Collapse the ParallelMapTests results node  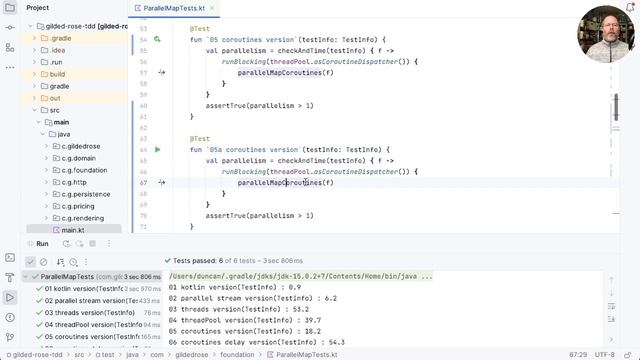[26, 277]
